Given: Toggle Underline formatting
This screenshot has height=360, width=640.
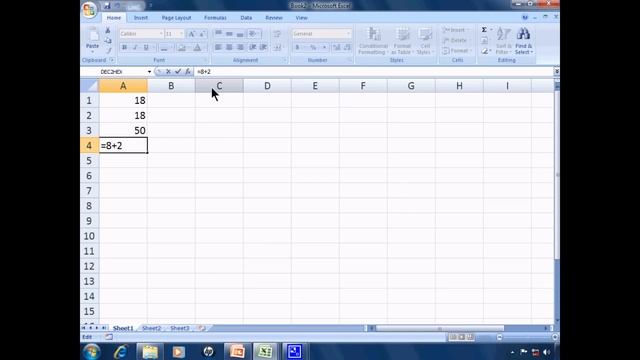Looking at the screenshot, I should click(x=146, y=47).
